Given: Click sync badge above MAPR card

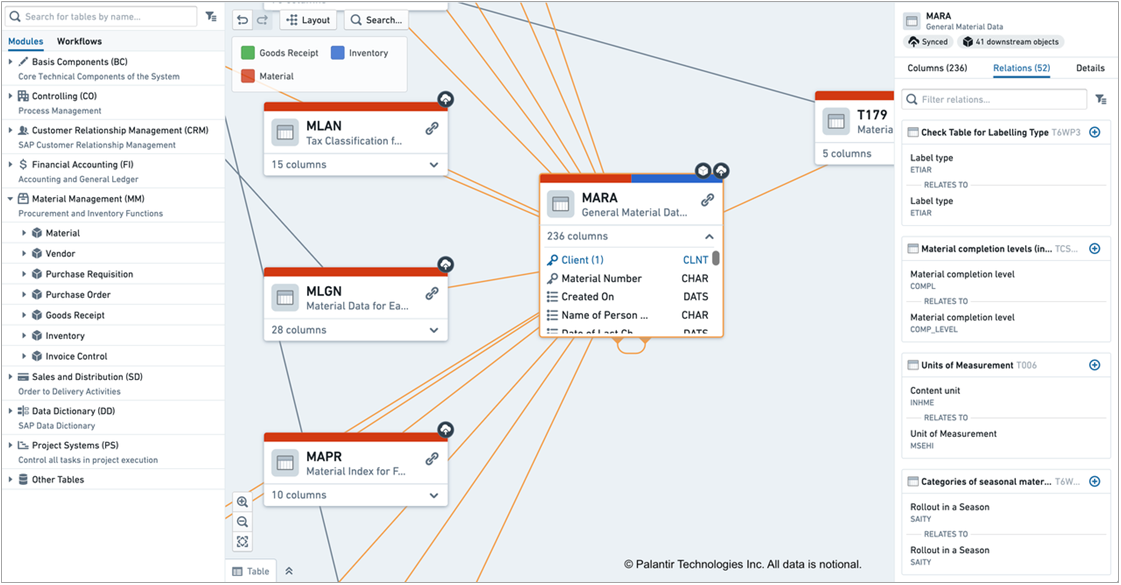Looking at the screenshot, I should coord(445,430).
